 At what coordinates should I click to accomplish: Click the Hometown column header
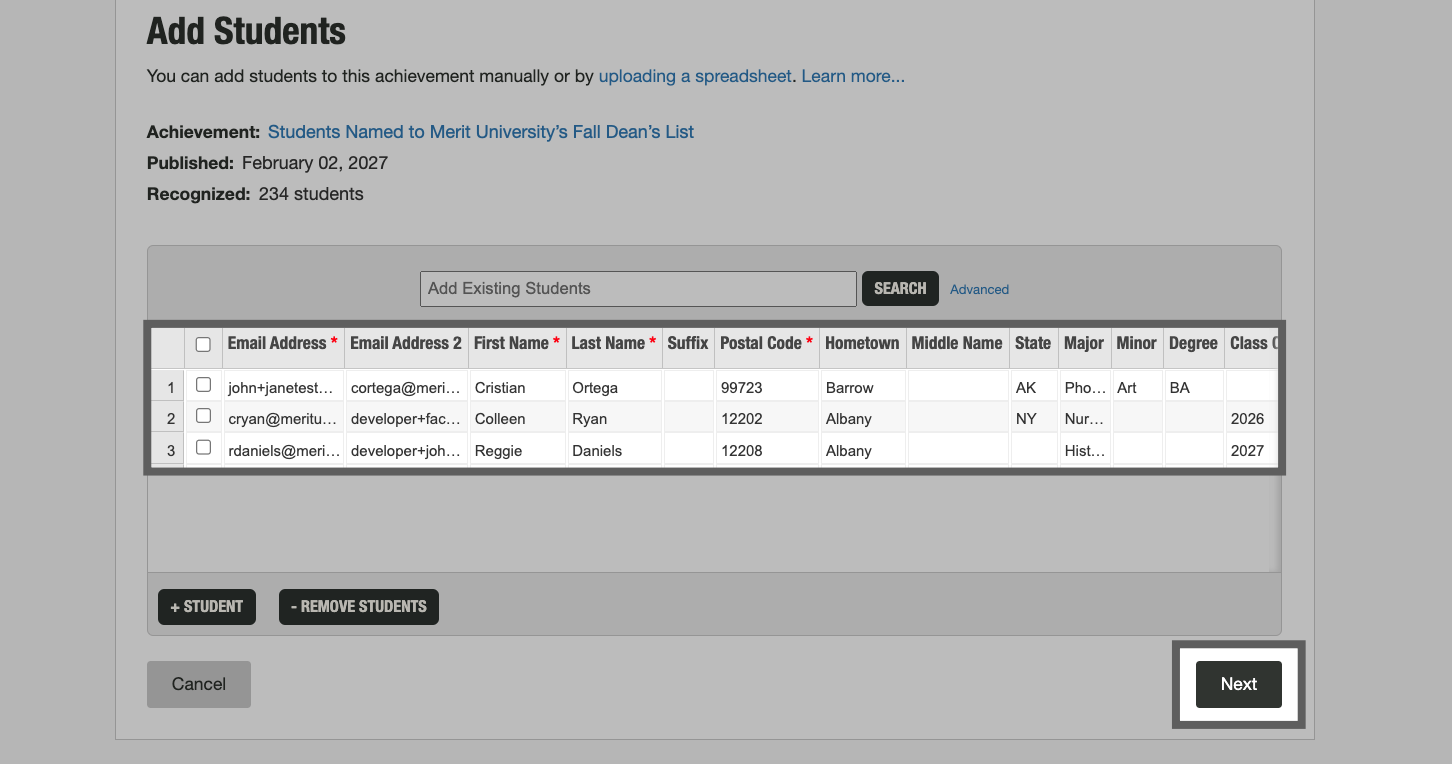pyautogui.click(x=862, y=344)
